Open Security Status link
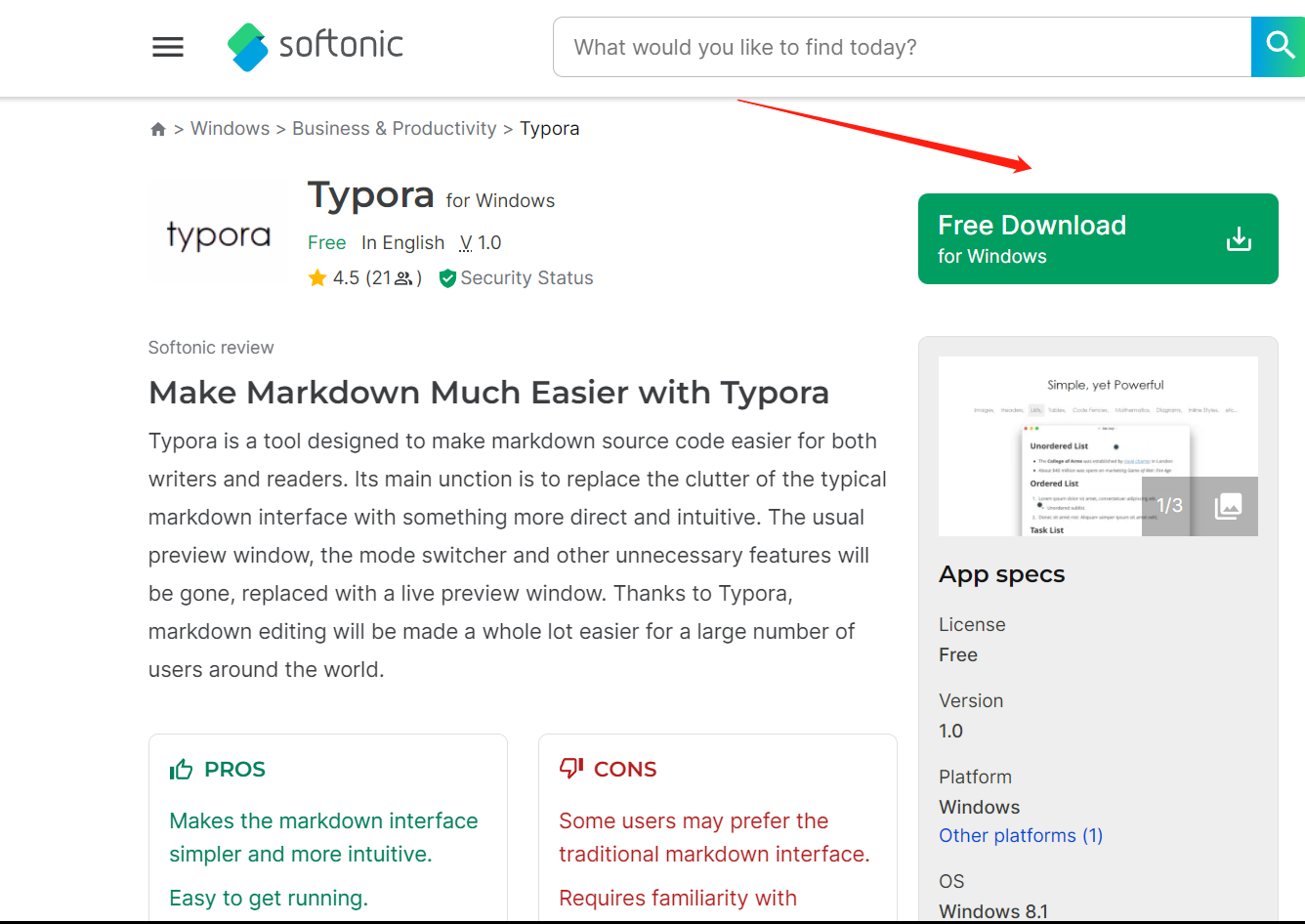This screenshot has height=924, width=1305. (526, 278)
